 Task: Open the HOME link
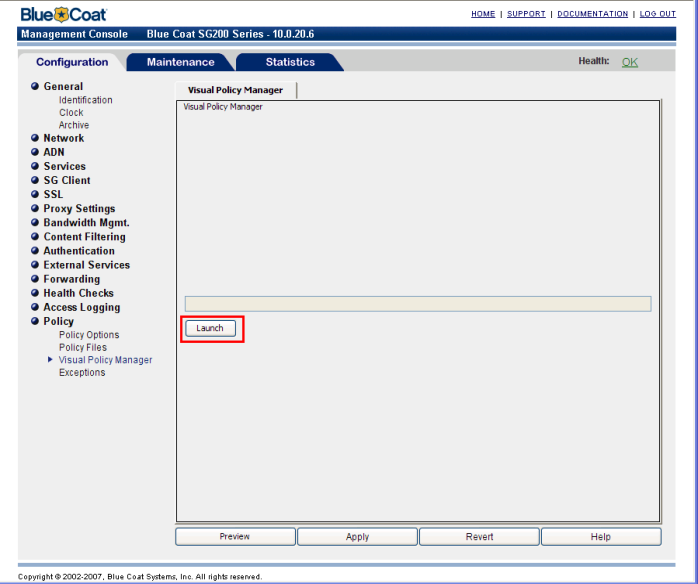483,14
